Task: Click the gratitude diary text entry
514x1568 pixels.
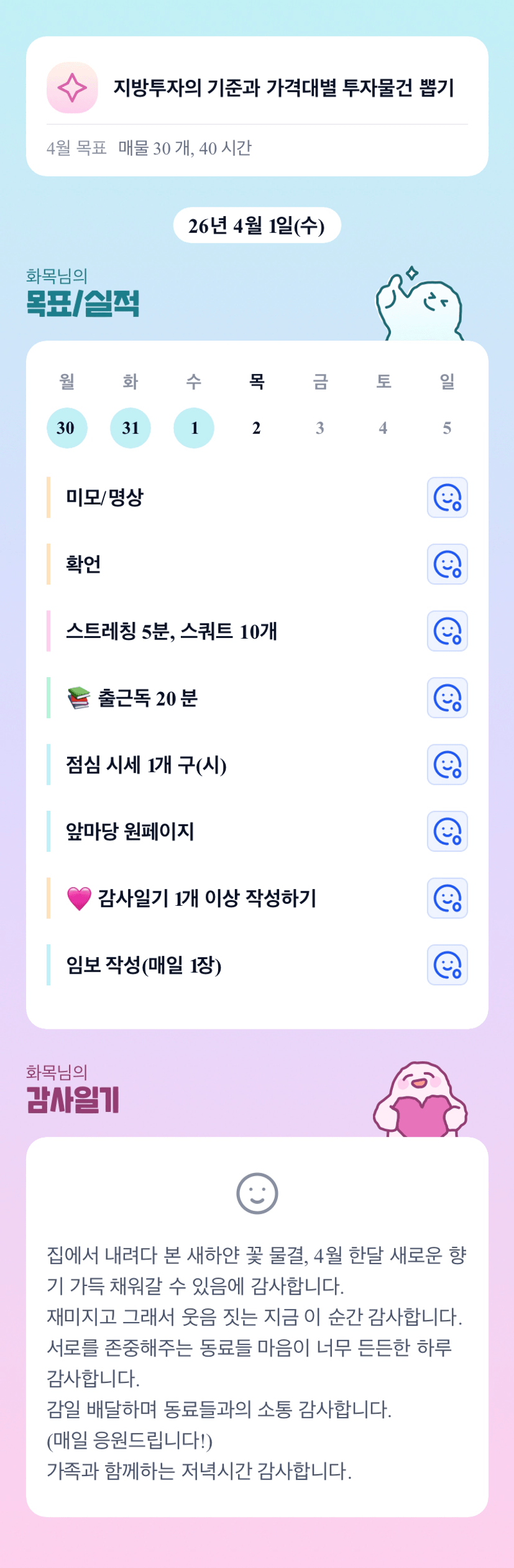Action: [x=257, y=1362]
